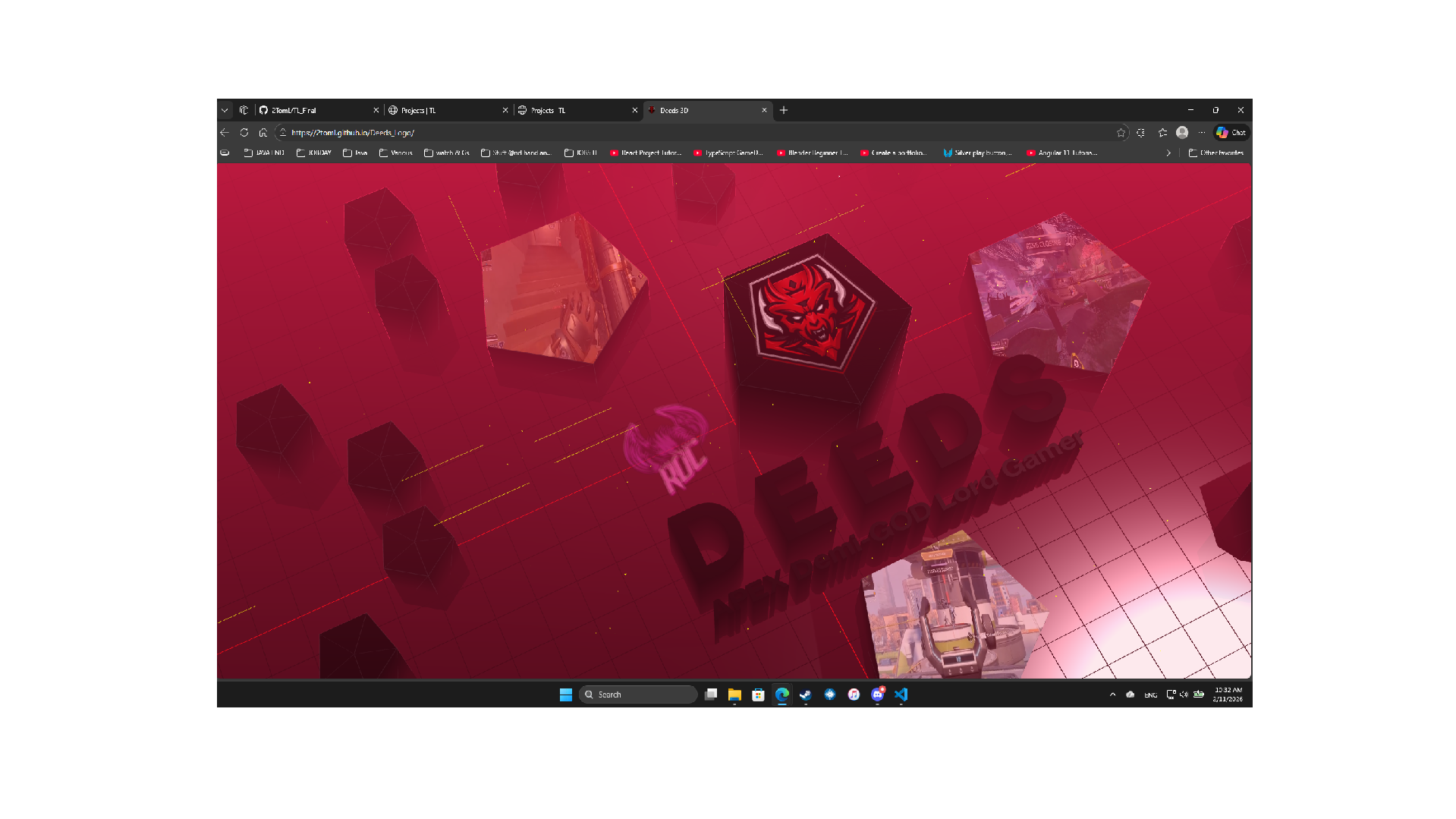This screenshot has height=819, width=1456.
Task: Open Edge settings via the ellipsis icon
Action: click(x=1201, y=132)
